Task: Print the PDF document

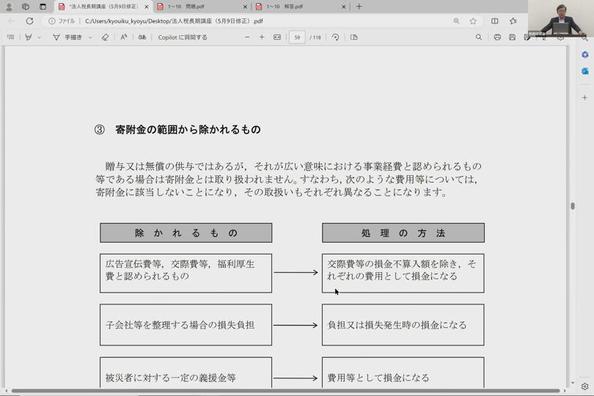Action: tap(497, 37)
